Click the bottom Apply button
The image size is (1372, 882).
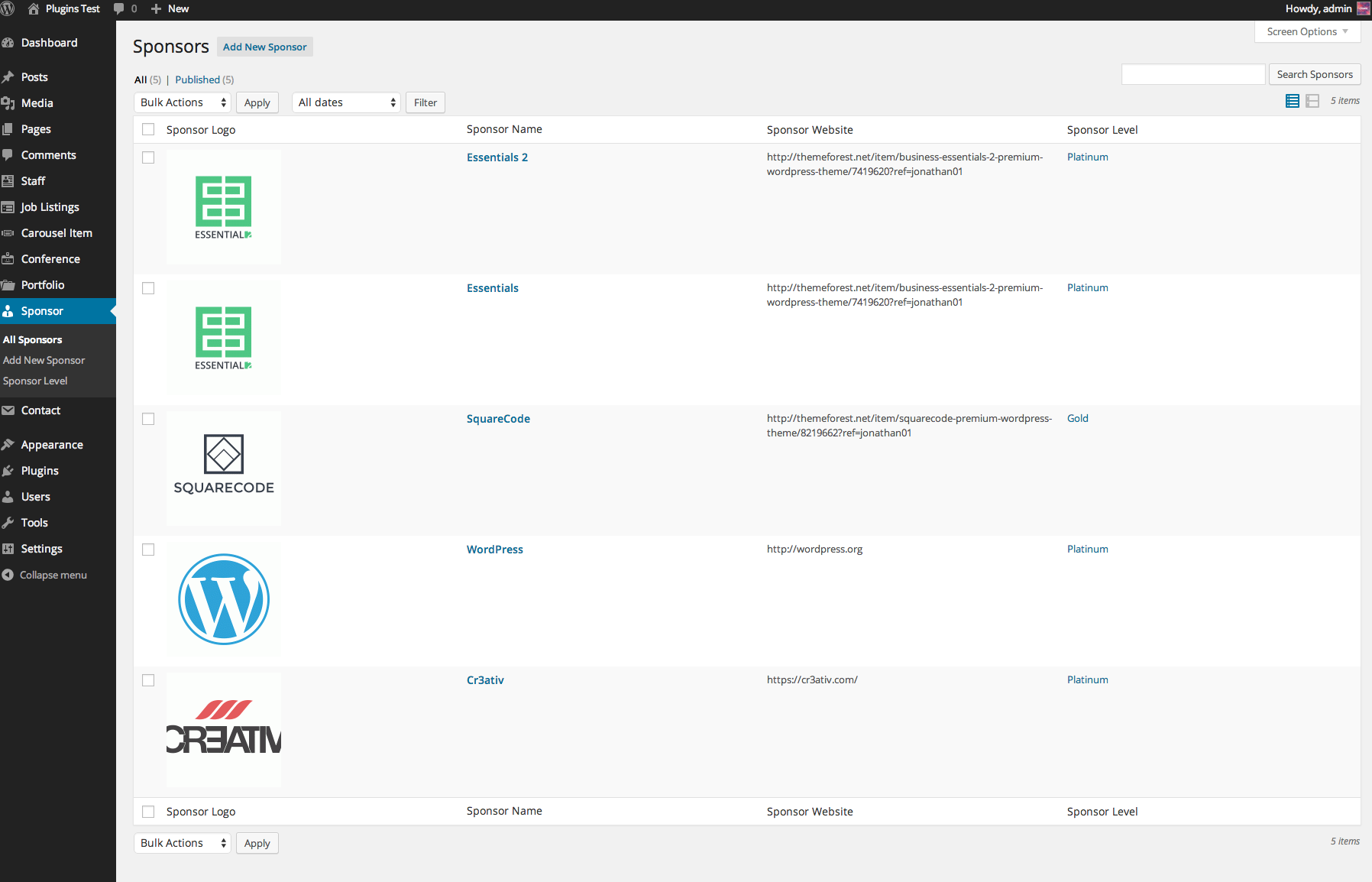tap(257, 843)
